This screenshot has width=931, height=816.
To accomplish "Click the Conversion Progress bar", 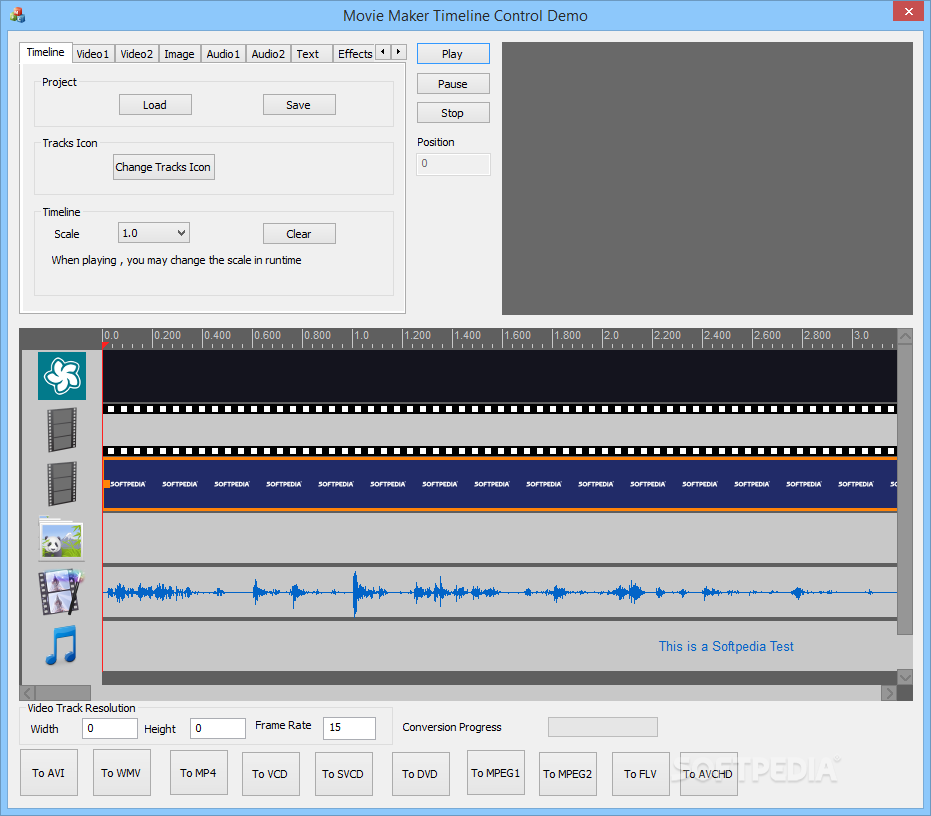I will (x=603, y=727).
